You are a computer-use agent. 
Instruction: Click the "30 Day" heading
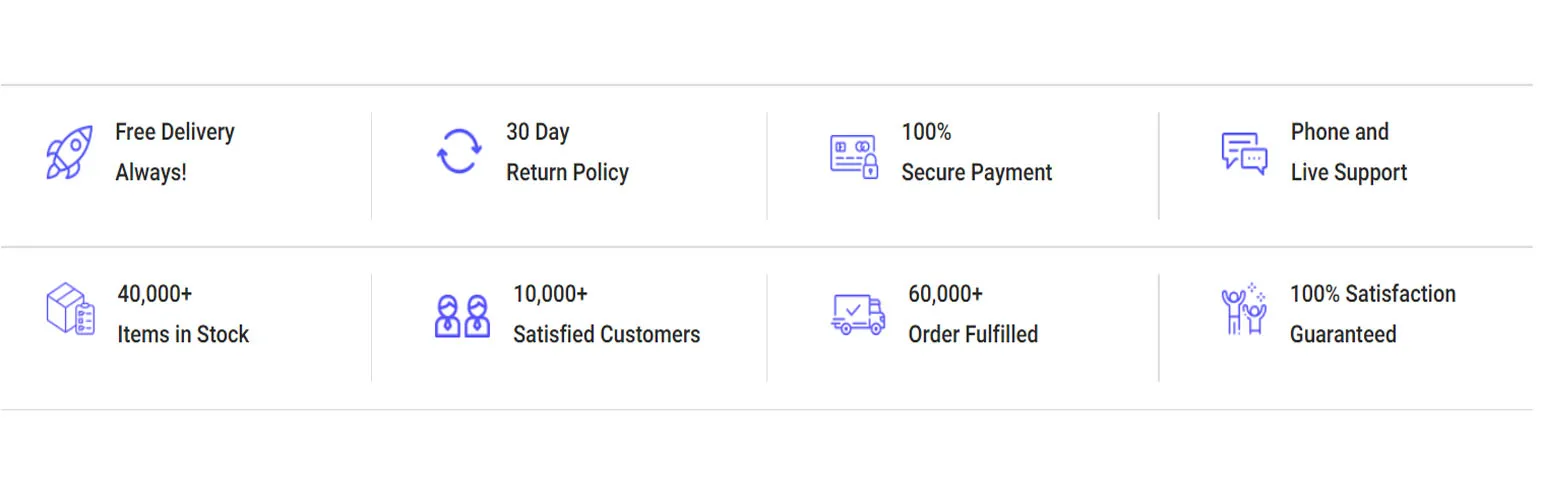pyautogui.click(x=537, y=132)
